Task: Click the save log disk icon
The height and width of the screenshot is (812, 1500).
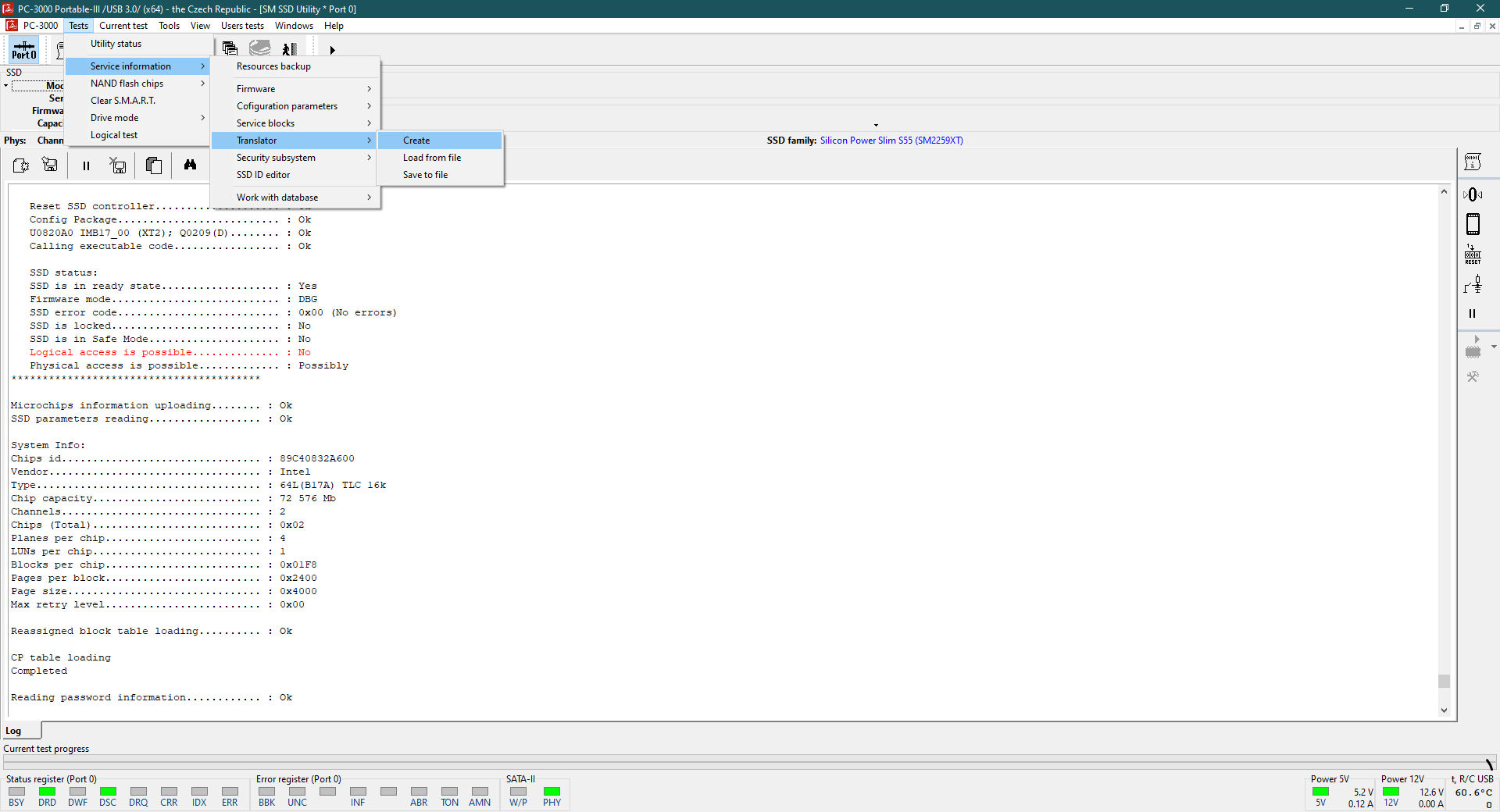Action: (x=50, y=165)
